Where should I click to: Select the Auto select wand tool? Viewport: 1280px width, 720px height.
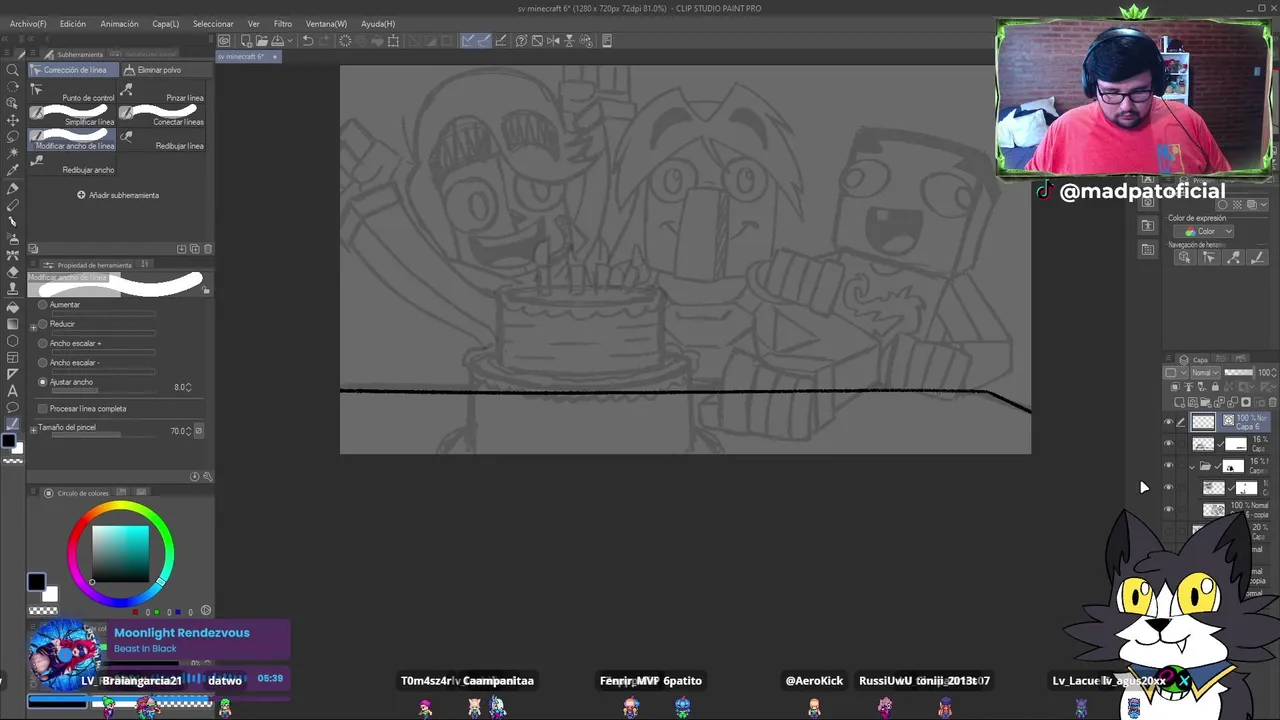pos(12,153)
